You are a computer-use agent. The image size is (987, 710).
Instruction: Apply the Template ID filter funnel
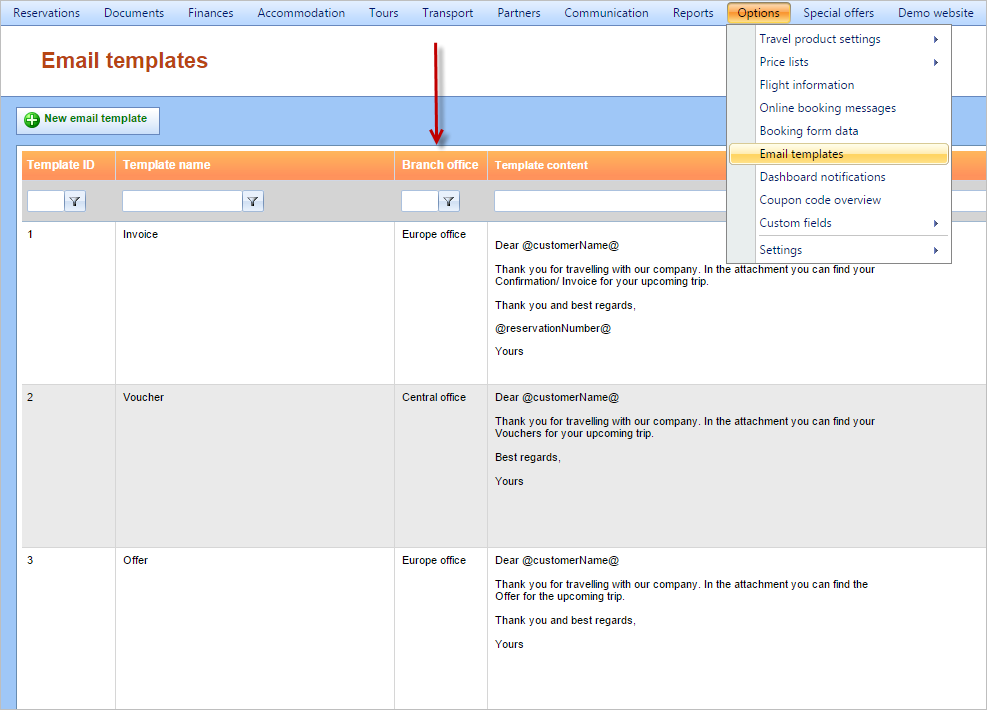pos(75,201)
